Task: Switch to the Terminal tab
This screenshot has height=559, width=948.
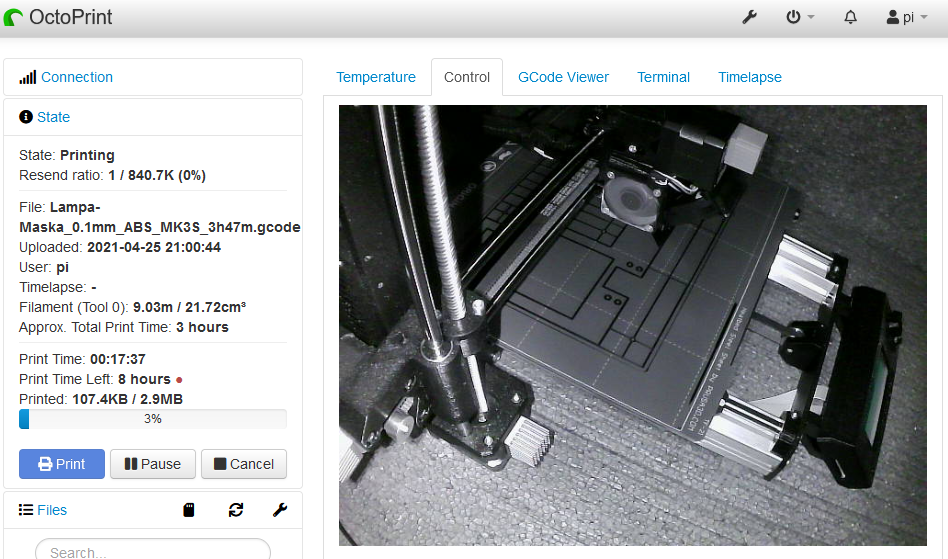Action: pos(663,77)
